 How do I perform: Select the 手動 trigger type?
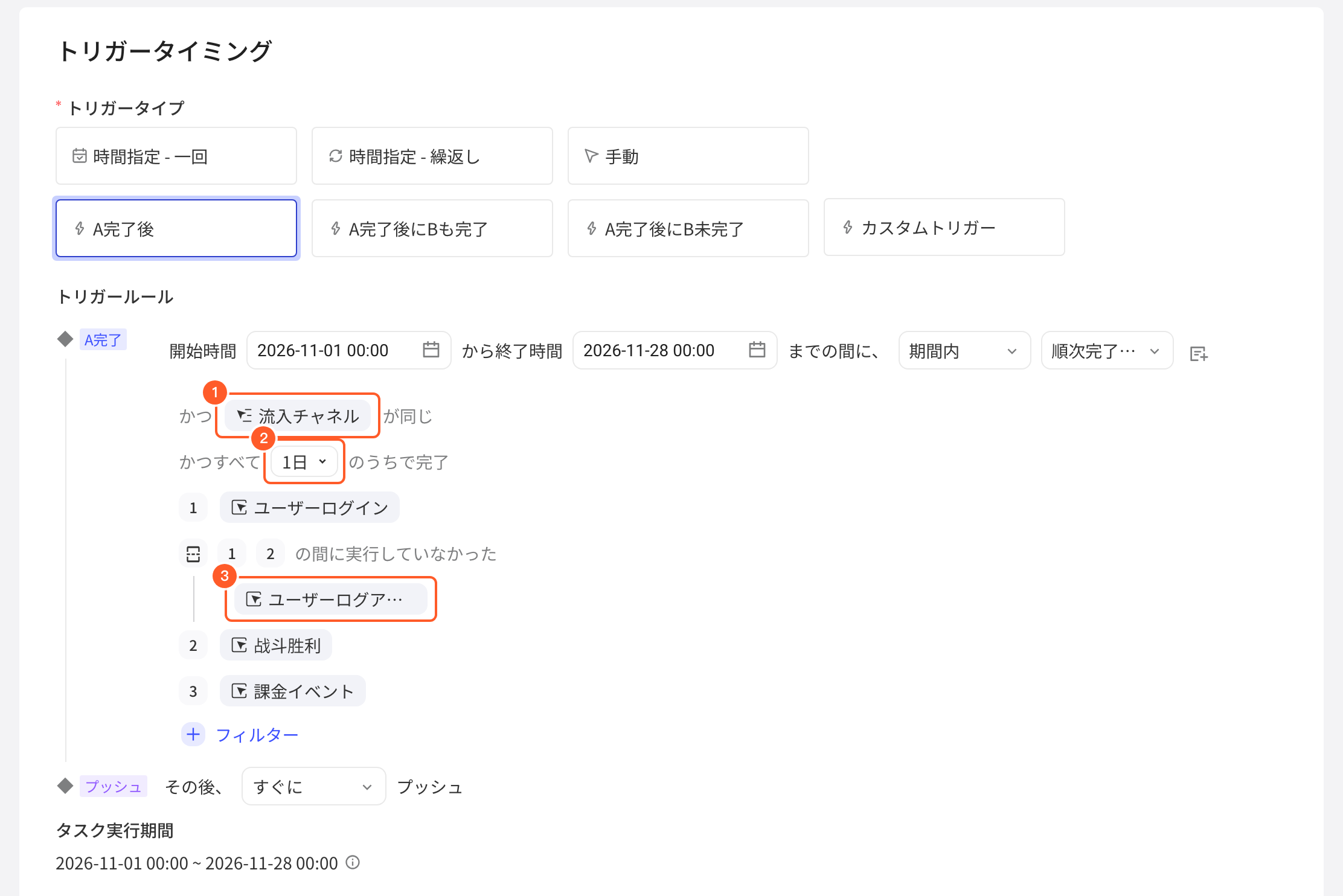688,156
